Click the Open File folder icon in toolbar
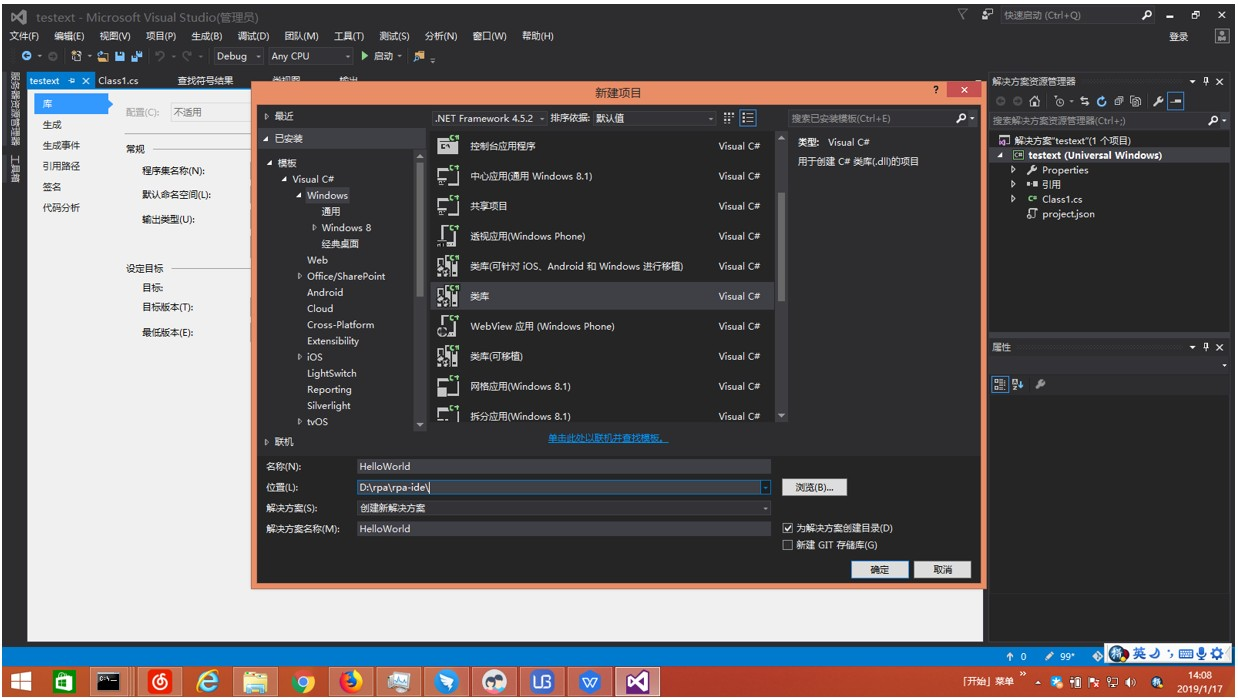 103,56
